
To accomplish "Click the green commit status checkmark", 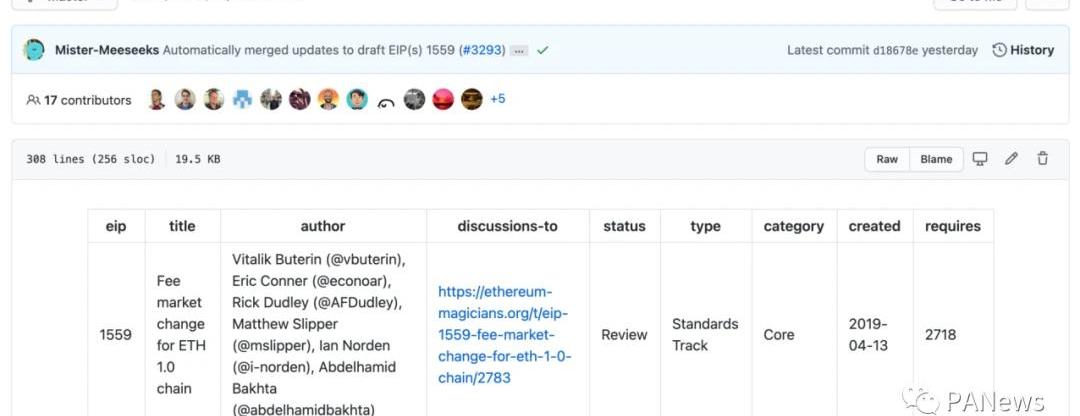I will (x=542, y=50).
